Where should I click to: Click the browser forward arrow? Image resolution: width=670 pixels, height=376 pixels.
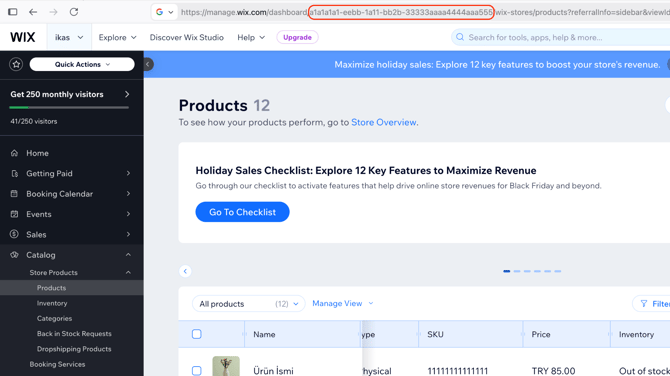pyautogui.click(x=53, y=12)
